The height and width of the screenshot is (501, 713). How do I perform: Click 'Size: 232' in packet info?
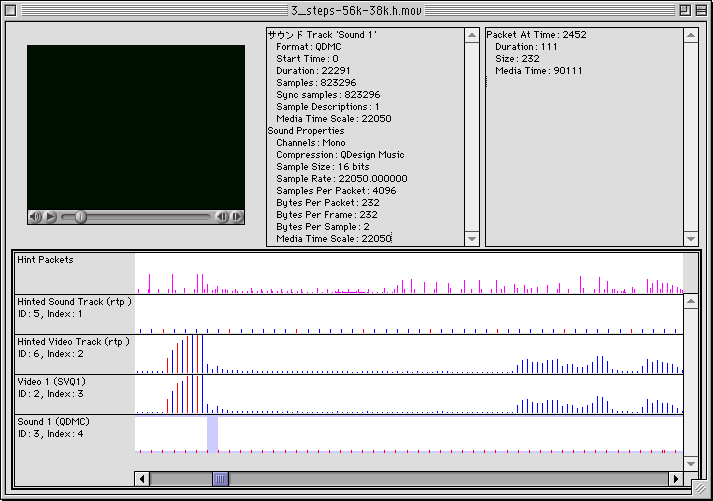(517, 59)
